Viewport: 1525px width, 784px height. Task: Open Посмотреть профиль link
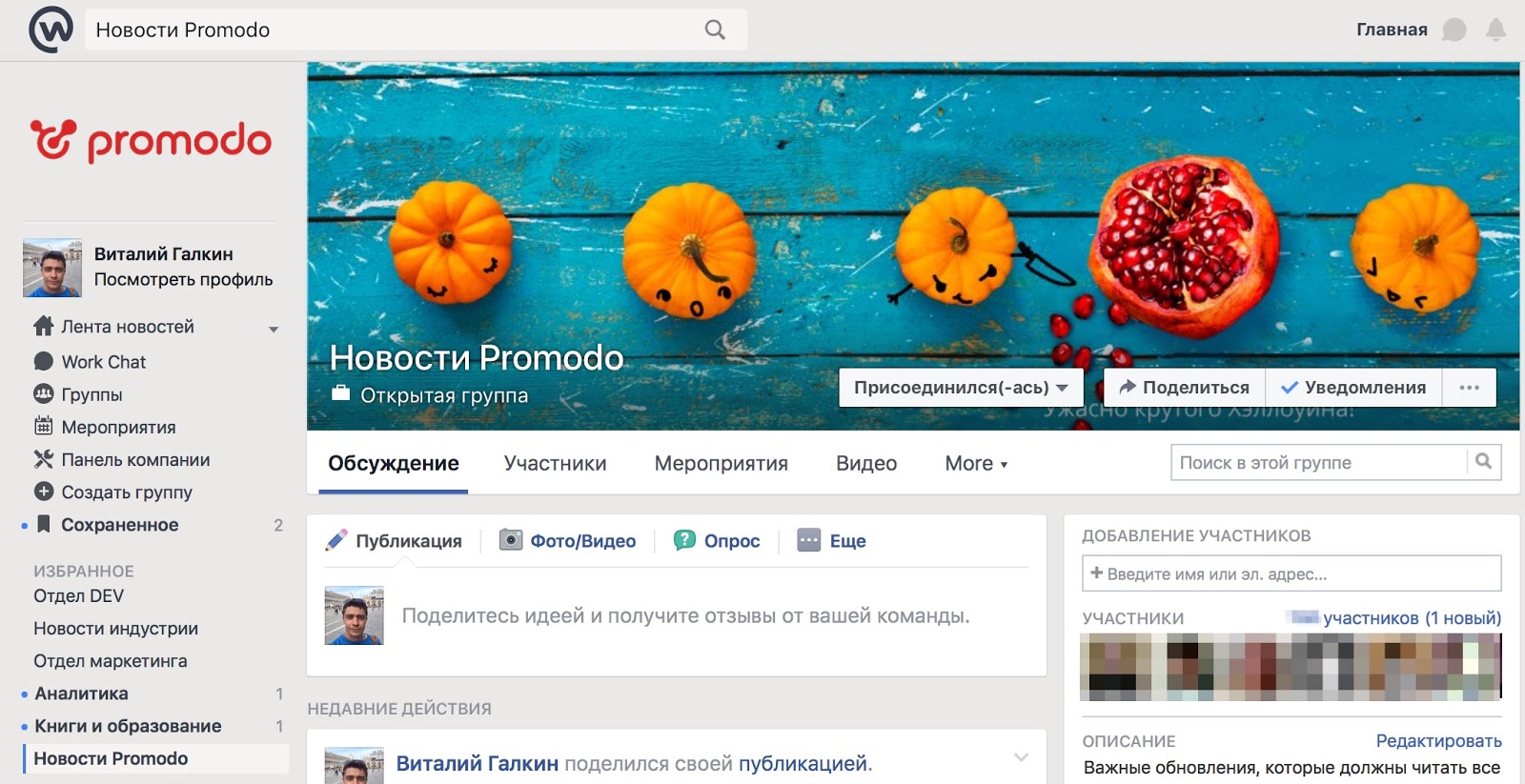click(183, 279)
